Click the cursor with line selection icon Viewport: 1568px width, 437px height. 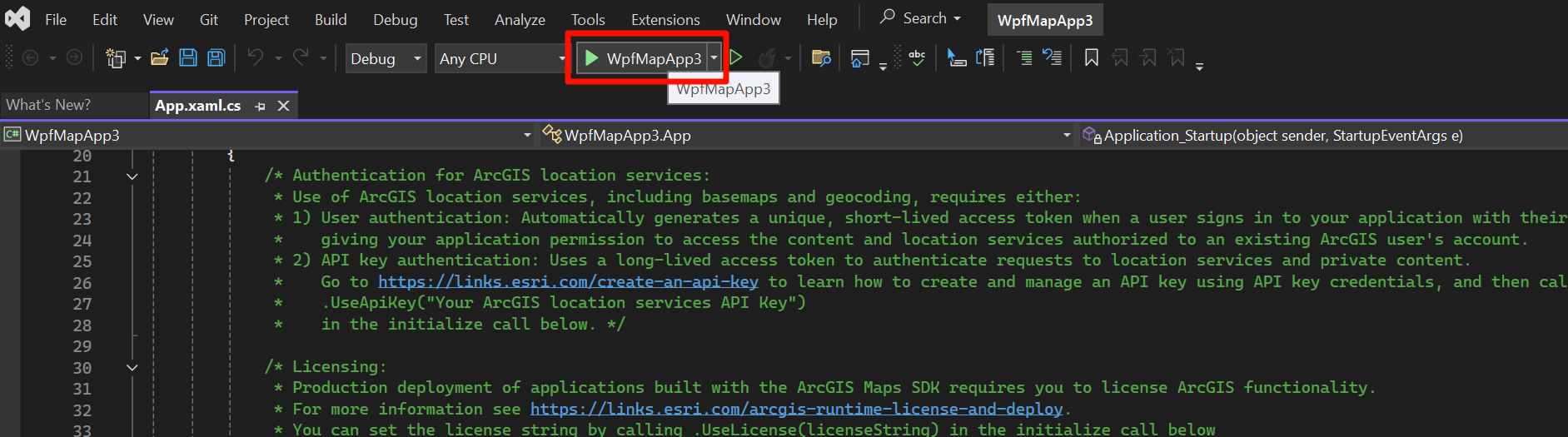(957, 57)
